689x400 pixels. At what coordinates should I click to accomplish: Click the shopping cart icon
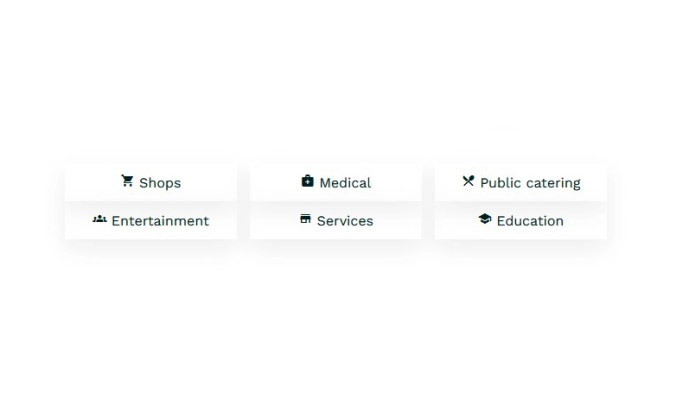tap(127, 181)
